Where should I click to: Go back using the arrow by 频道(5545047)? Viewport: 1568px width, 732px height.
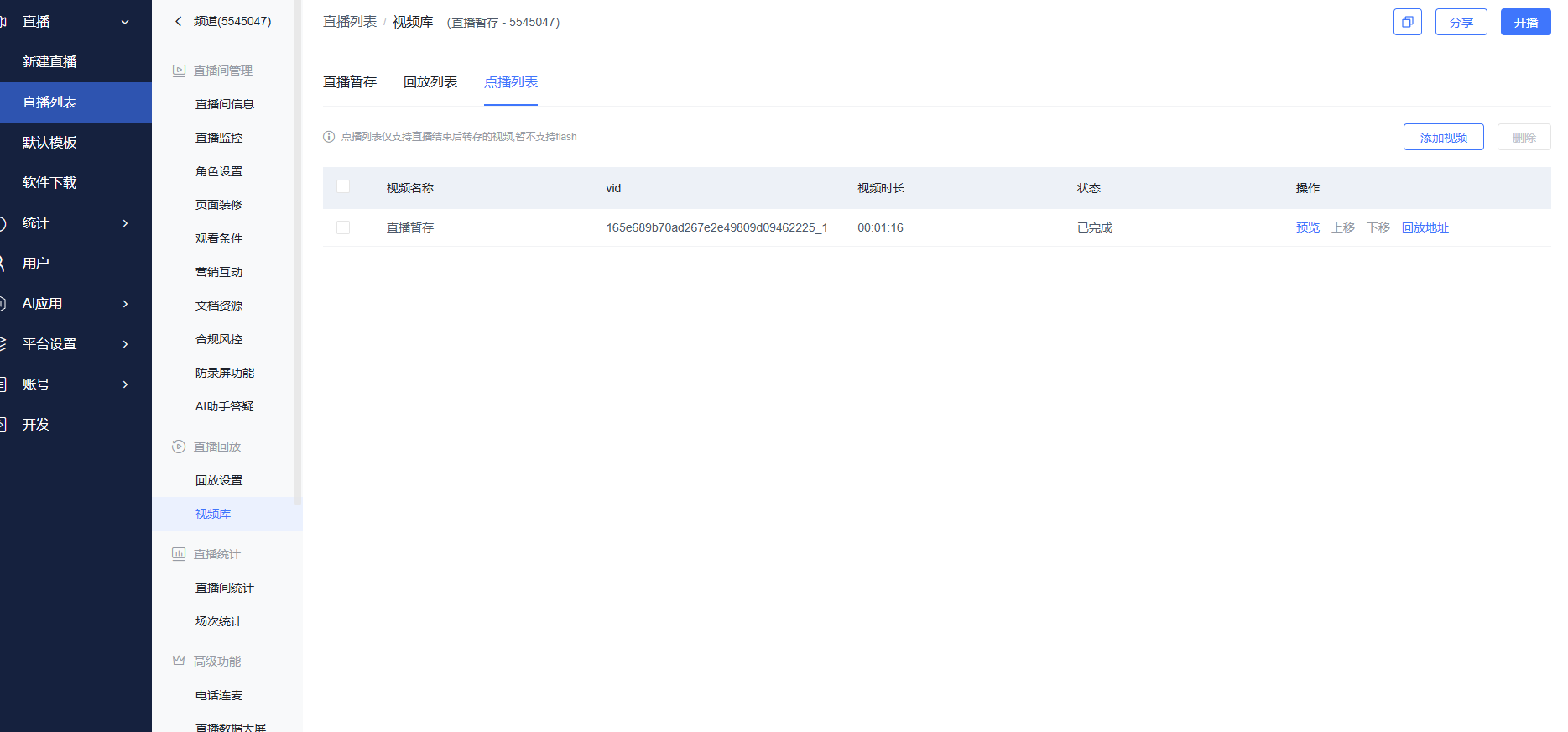[178, 21]
